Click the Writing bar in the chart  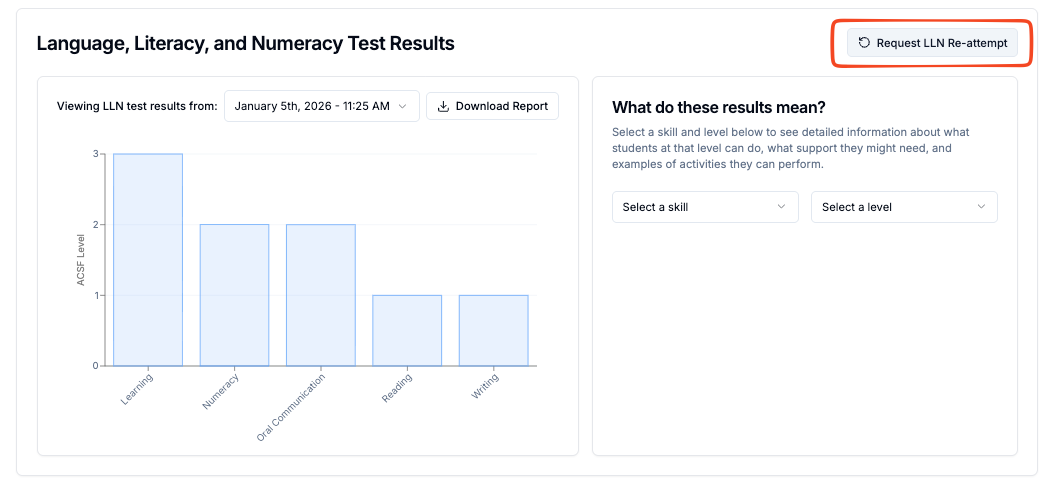(x=494, y=330)
